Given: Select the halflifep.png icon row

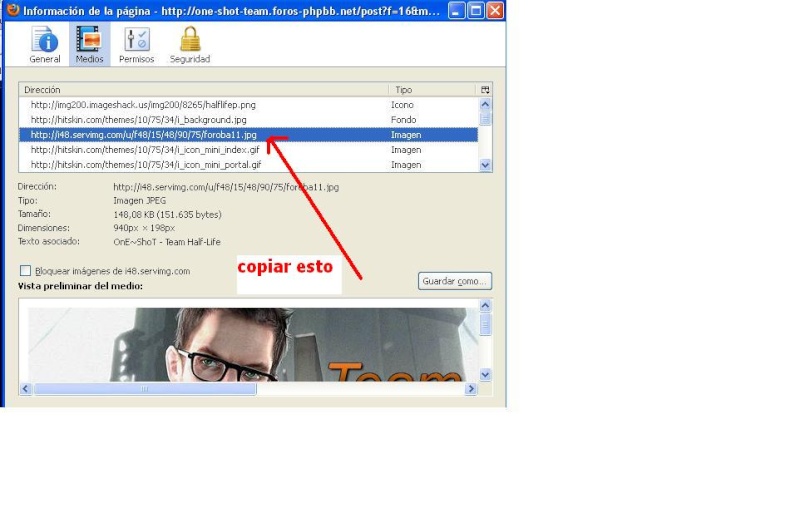Looking at the screenshot, I should [x=248, y=105].
